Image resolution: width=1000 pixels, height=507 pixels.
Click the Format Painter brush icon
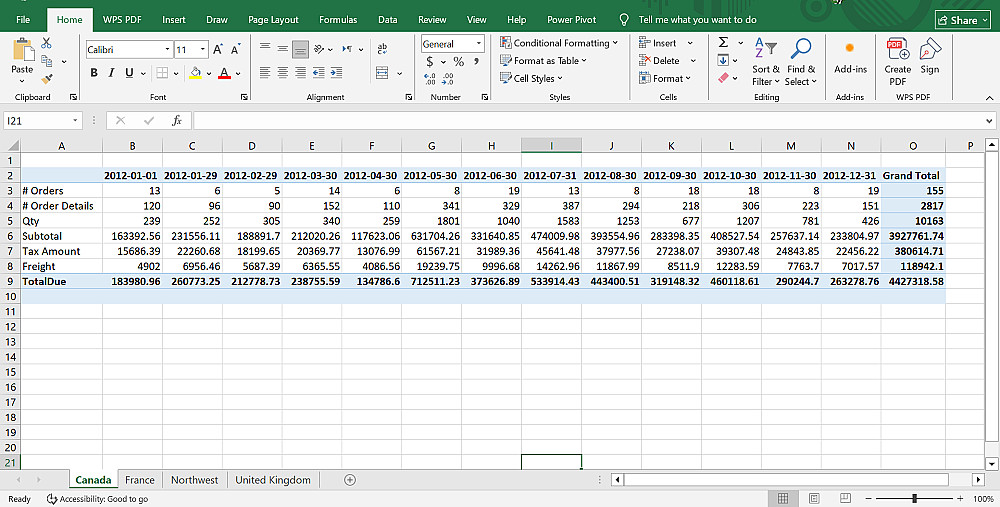[47, 79]
